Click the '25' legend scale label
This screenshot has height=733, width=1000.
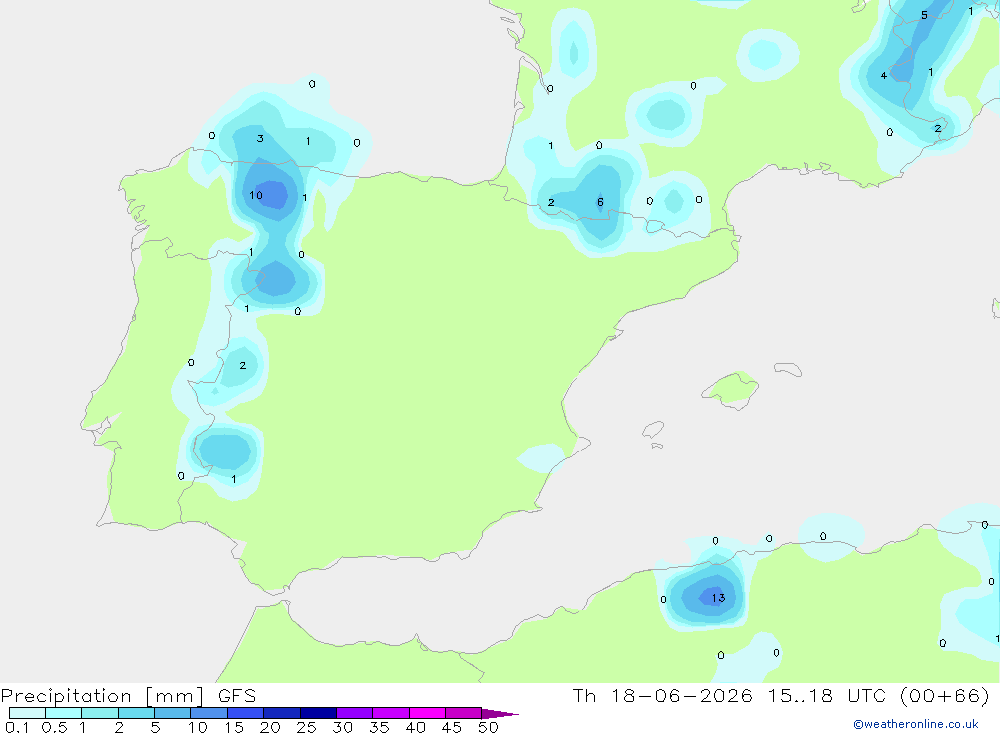307,727
